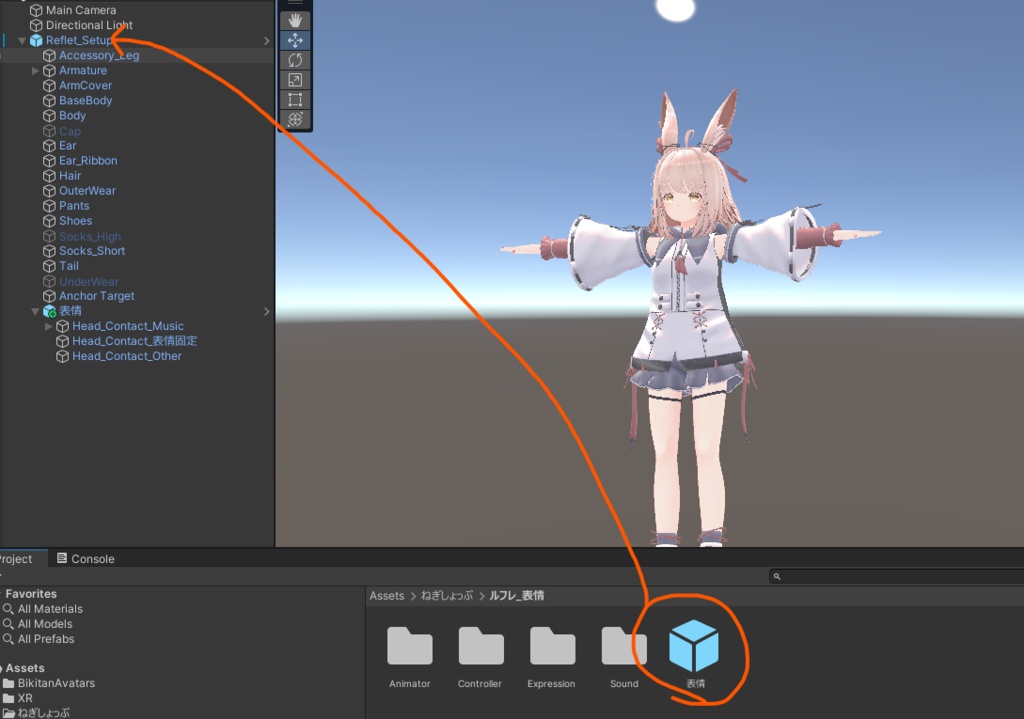Select Ear object in hierarchy
Screen dimensions: 1024x719
pyautogui.click(x=67, y=146)
